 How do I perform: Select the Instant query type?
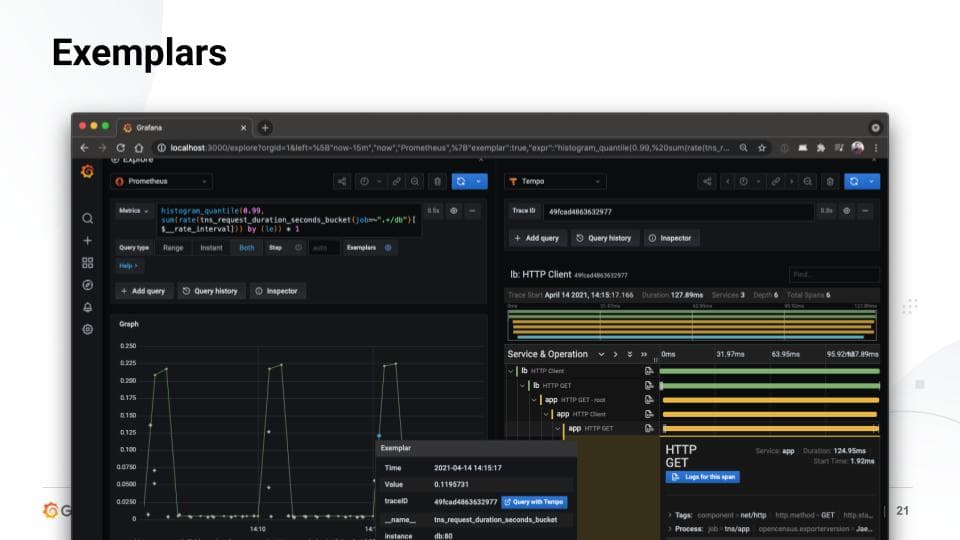pos(211,247)
